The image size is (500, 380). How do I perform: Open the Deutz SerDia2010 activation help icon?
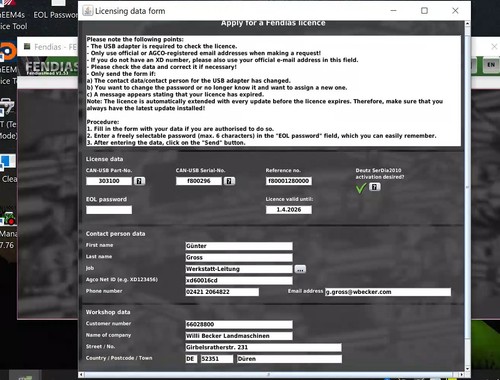375,187
